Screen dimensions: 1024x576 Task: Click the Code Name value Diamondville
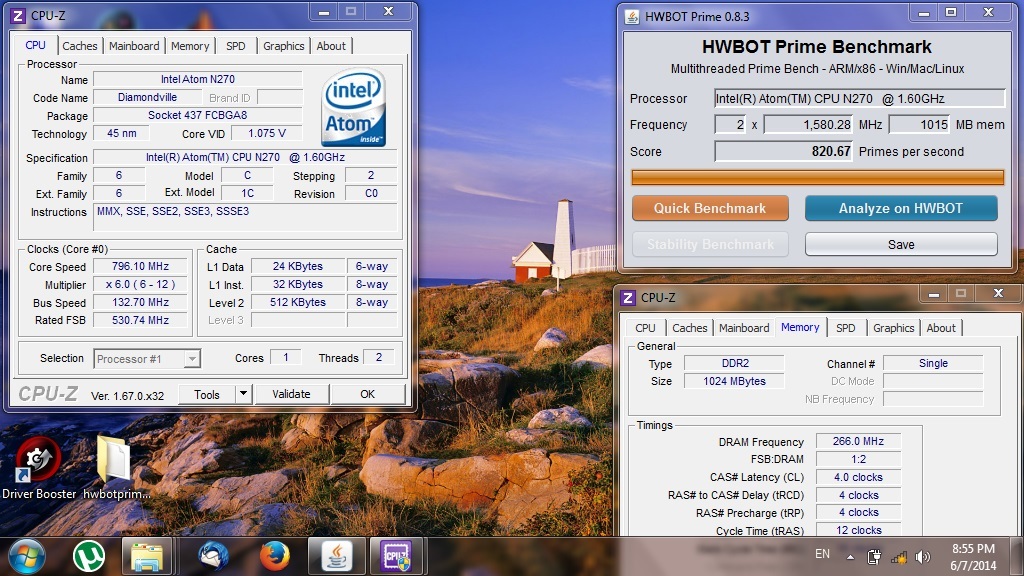click(x=147, y=97)
